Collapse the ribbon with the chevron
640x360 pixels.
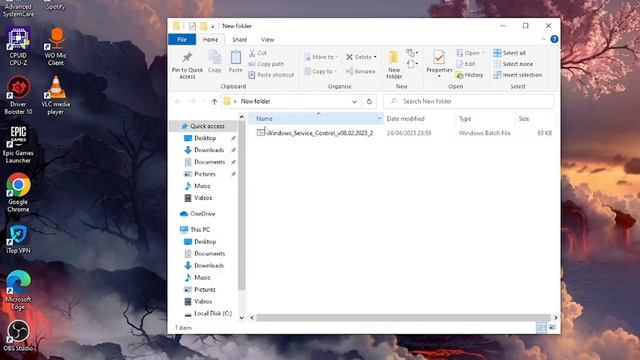(x=543, y=39)
